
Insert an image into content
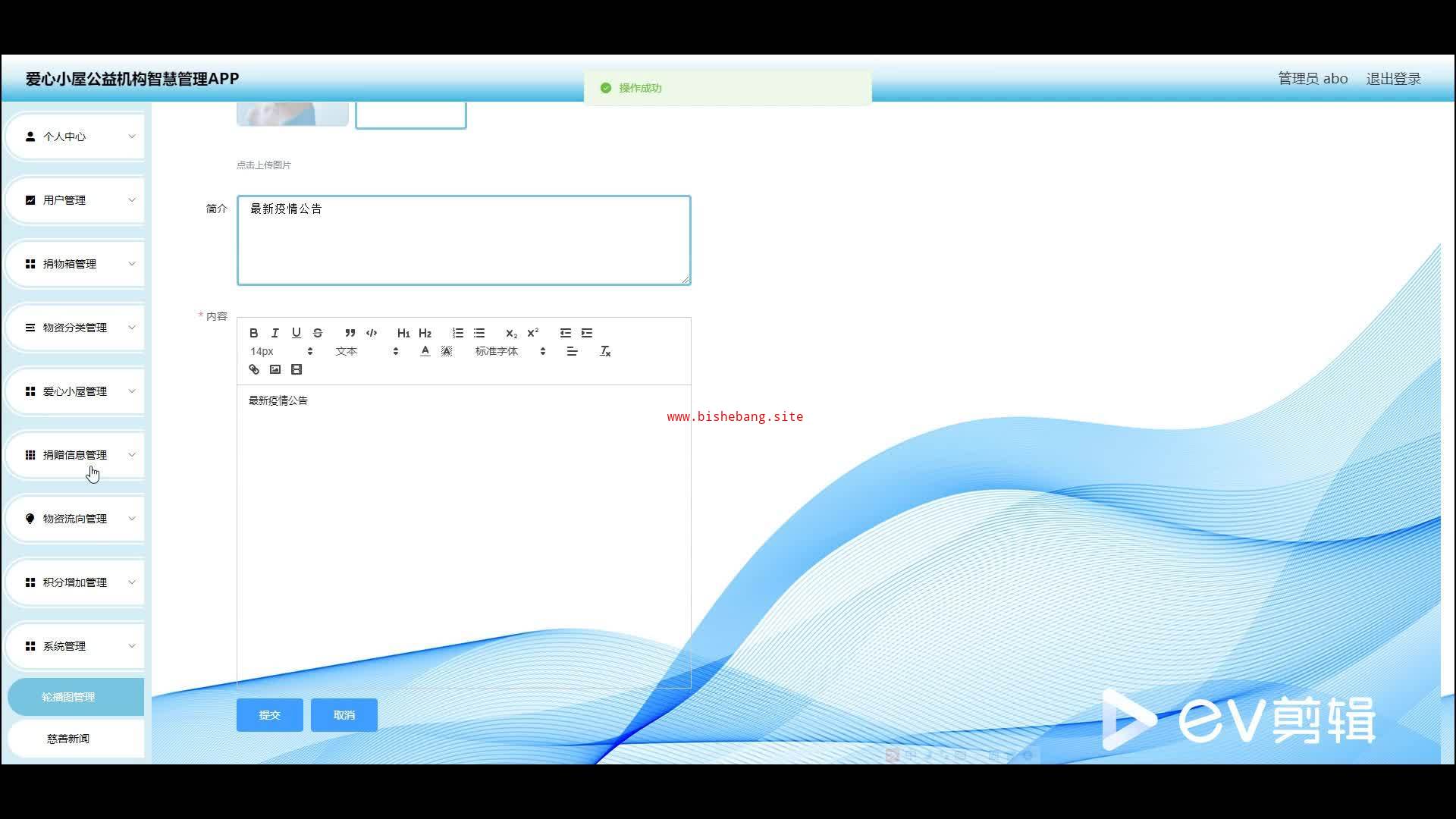[x=275, y=369]
